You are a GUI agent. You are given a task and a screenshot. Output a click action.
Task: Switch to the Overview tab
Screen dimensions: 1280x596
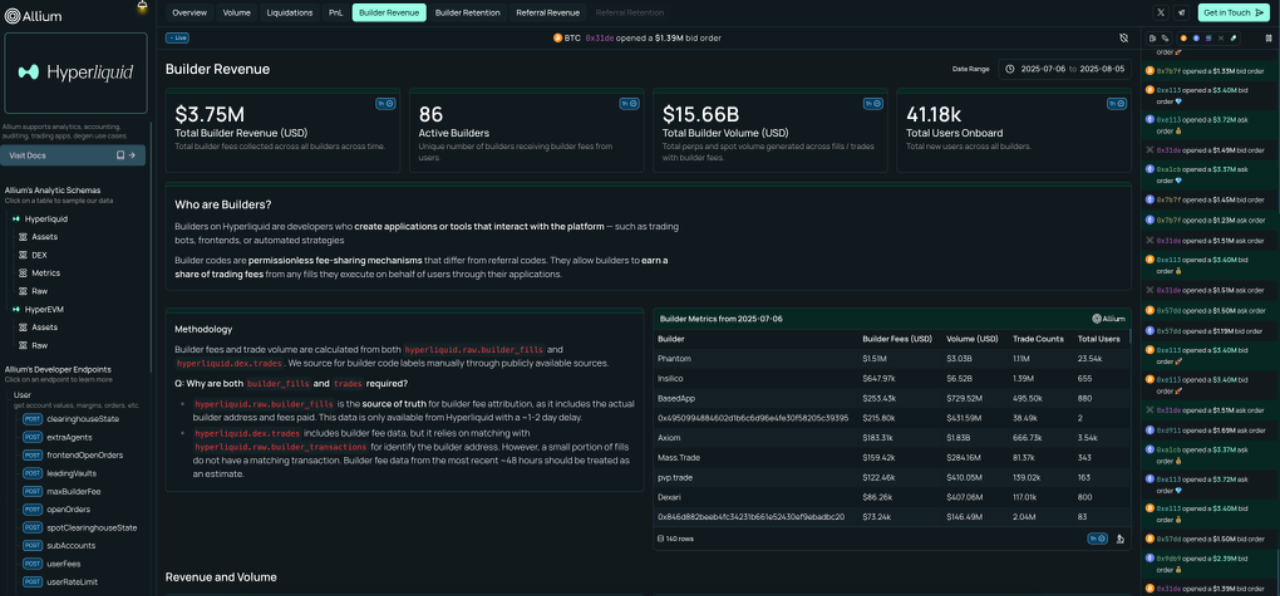click(189, 13)
